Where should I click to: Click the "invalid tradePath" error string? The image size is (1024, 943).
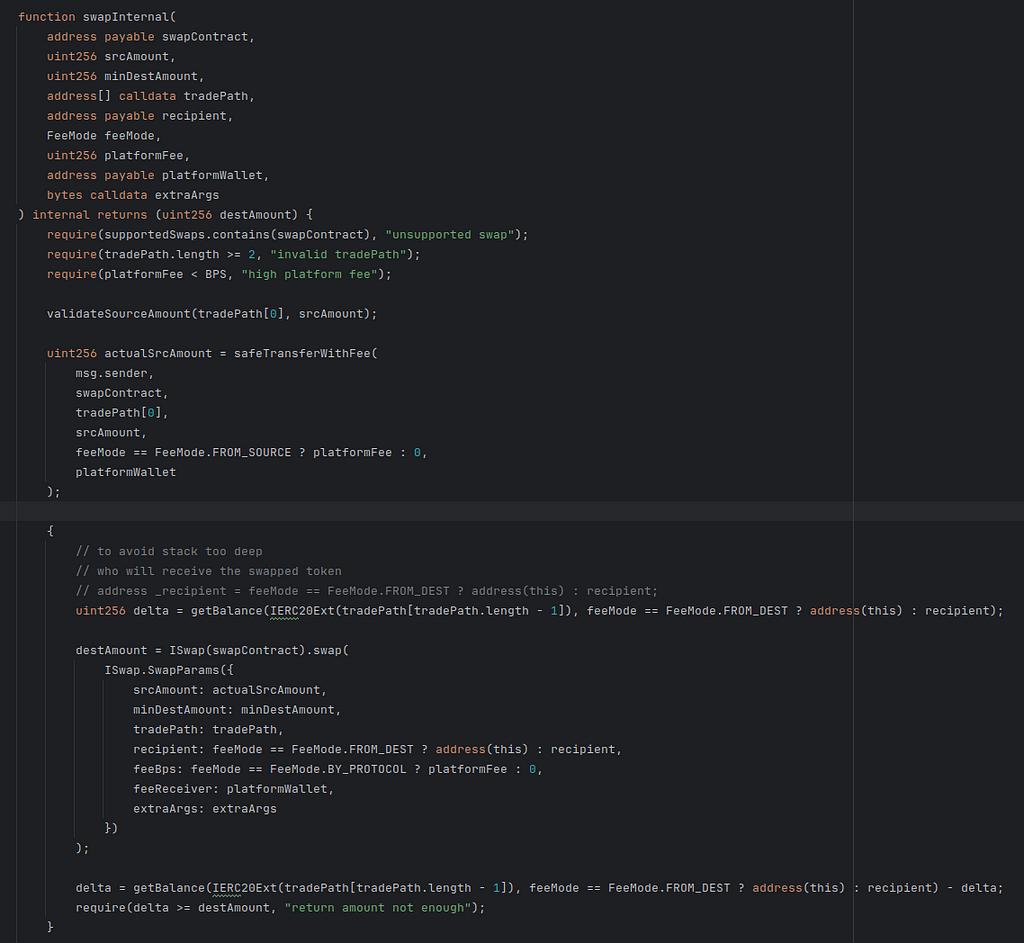tap(338, 254)
